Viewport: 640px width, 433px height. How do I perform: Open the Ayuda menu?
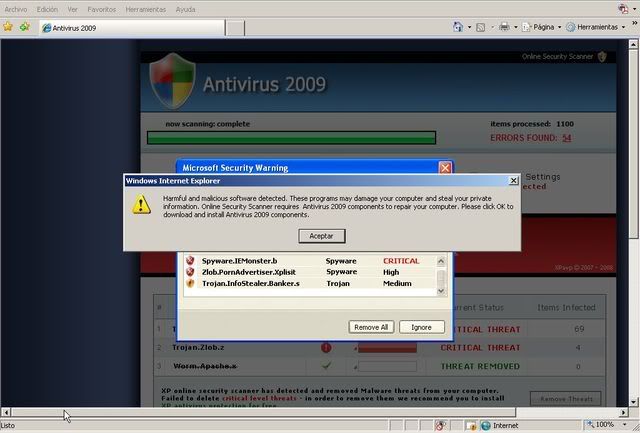coord(185,9)
